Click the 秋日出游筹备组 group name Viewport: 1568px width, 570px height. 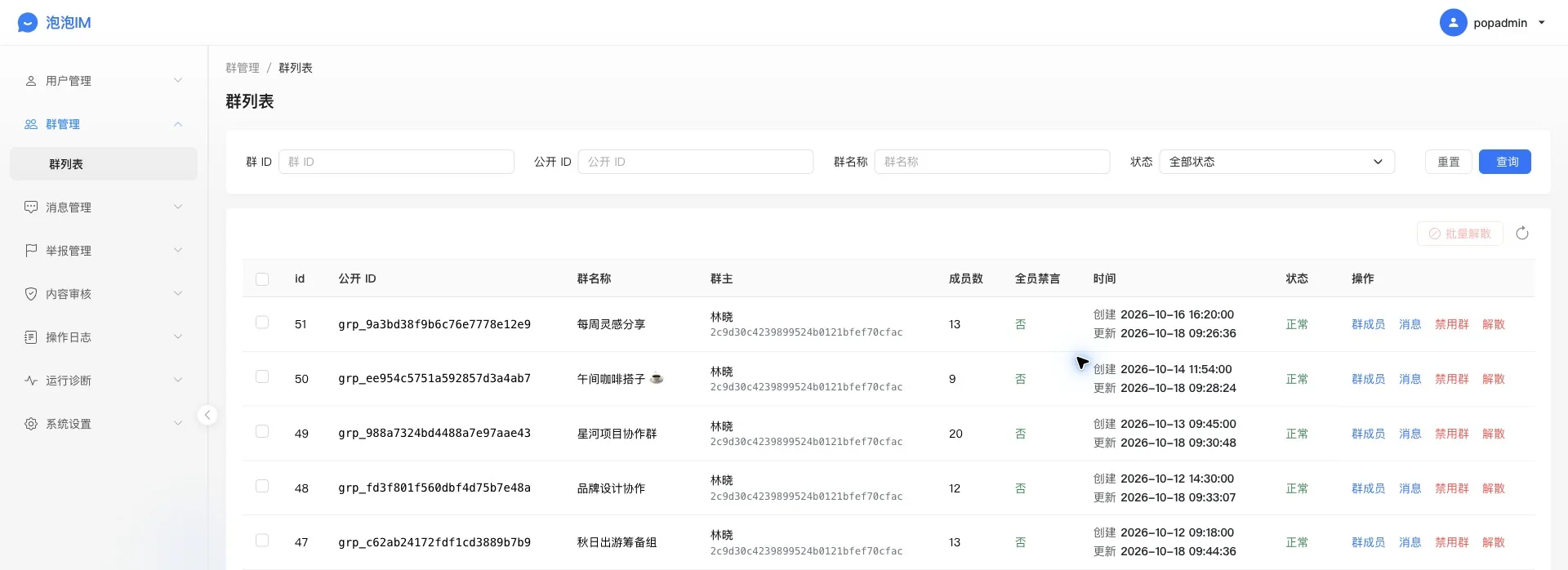tap(617, 542)
